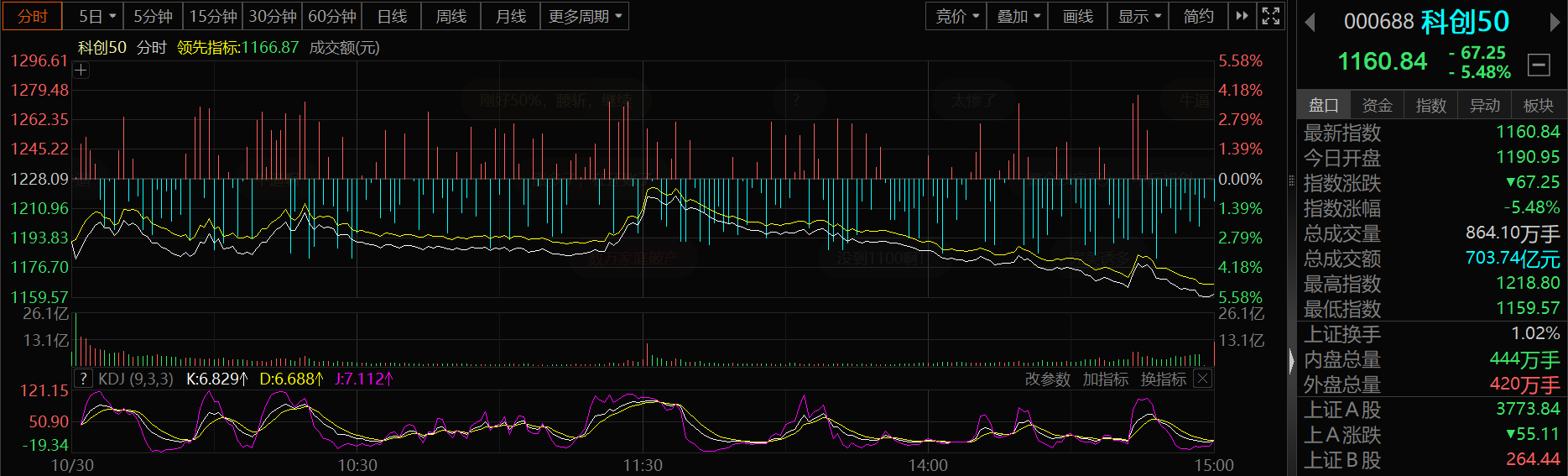Go to next stock with right arrow
Image resolution: width=1568 pixels, height=476 pixels.
tap(1555, 23)
